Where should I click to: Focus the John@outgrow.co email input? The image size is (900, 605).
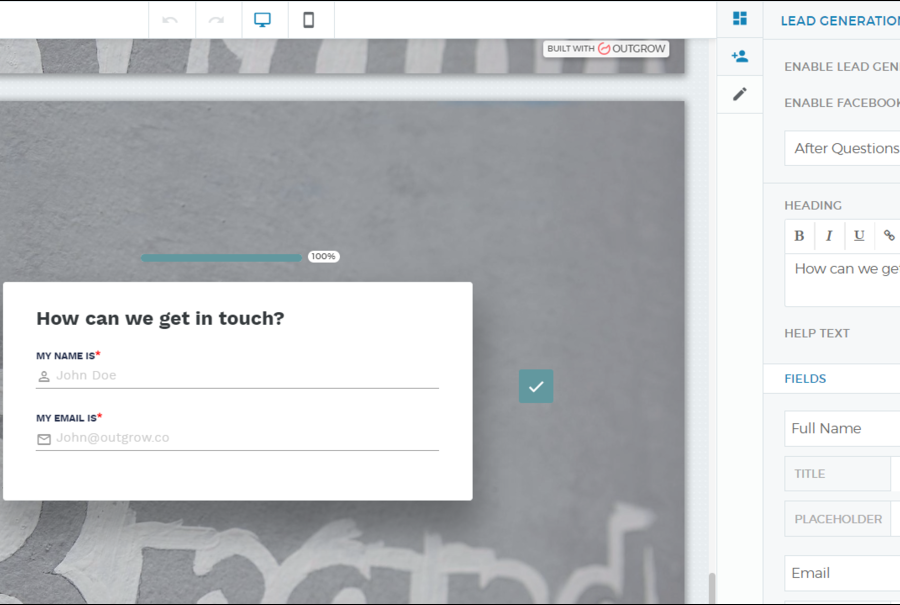(x=245, y=438)
